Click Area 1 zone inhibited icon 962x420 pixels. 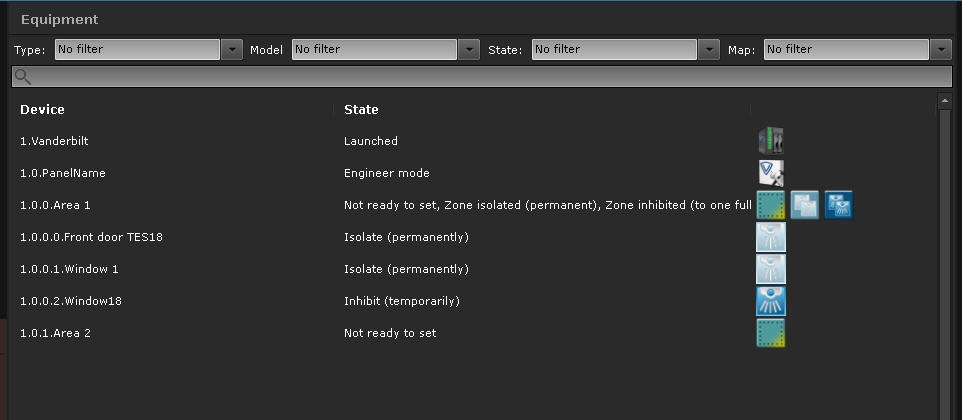(838, 205)
